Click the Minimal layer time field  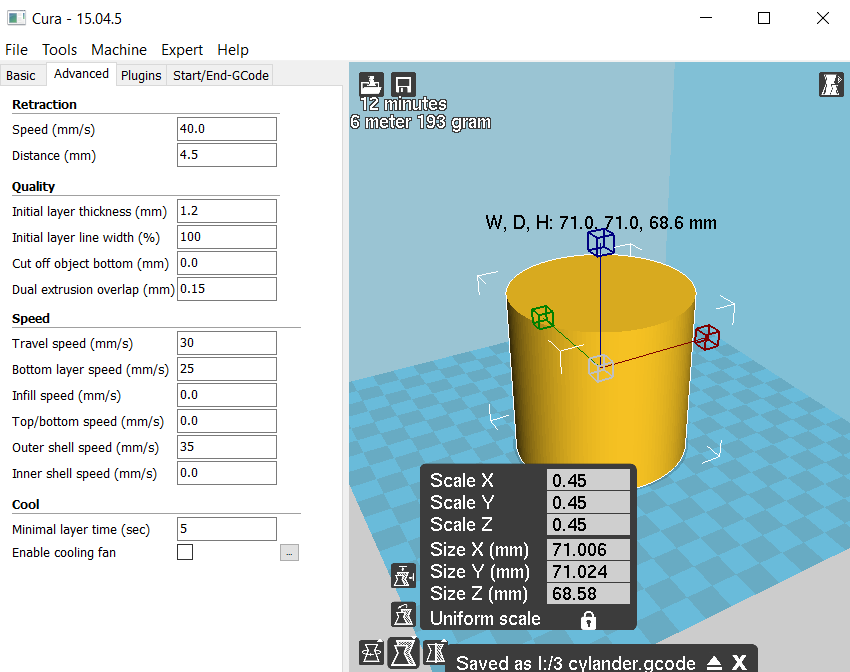(x=227, y=529)
